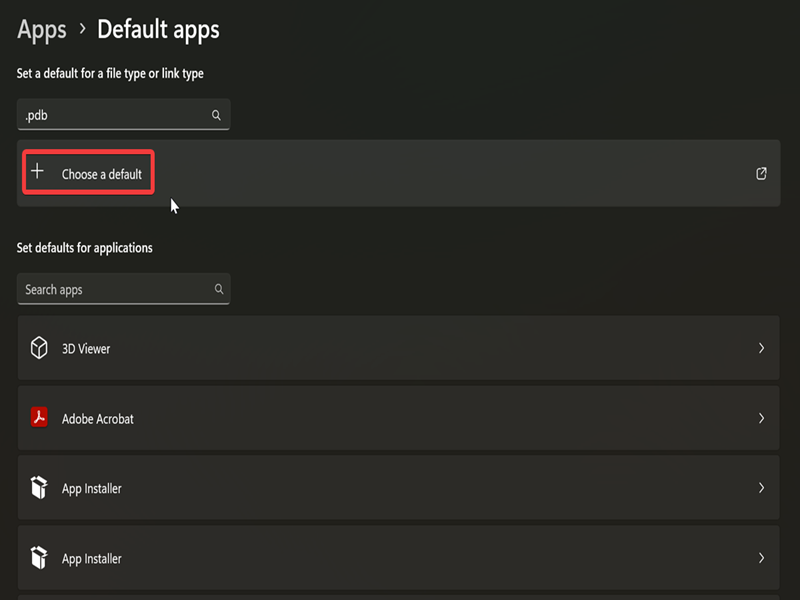Select the Adobe Acrobat app name

pyautogui.click(x=97, y=419)
